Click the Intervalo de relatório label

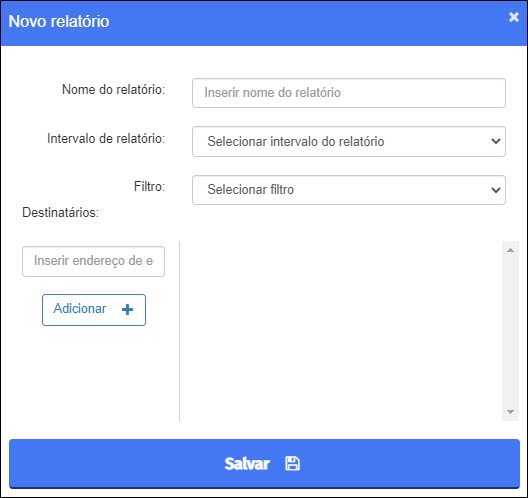point(106,138)
